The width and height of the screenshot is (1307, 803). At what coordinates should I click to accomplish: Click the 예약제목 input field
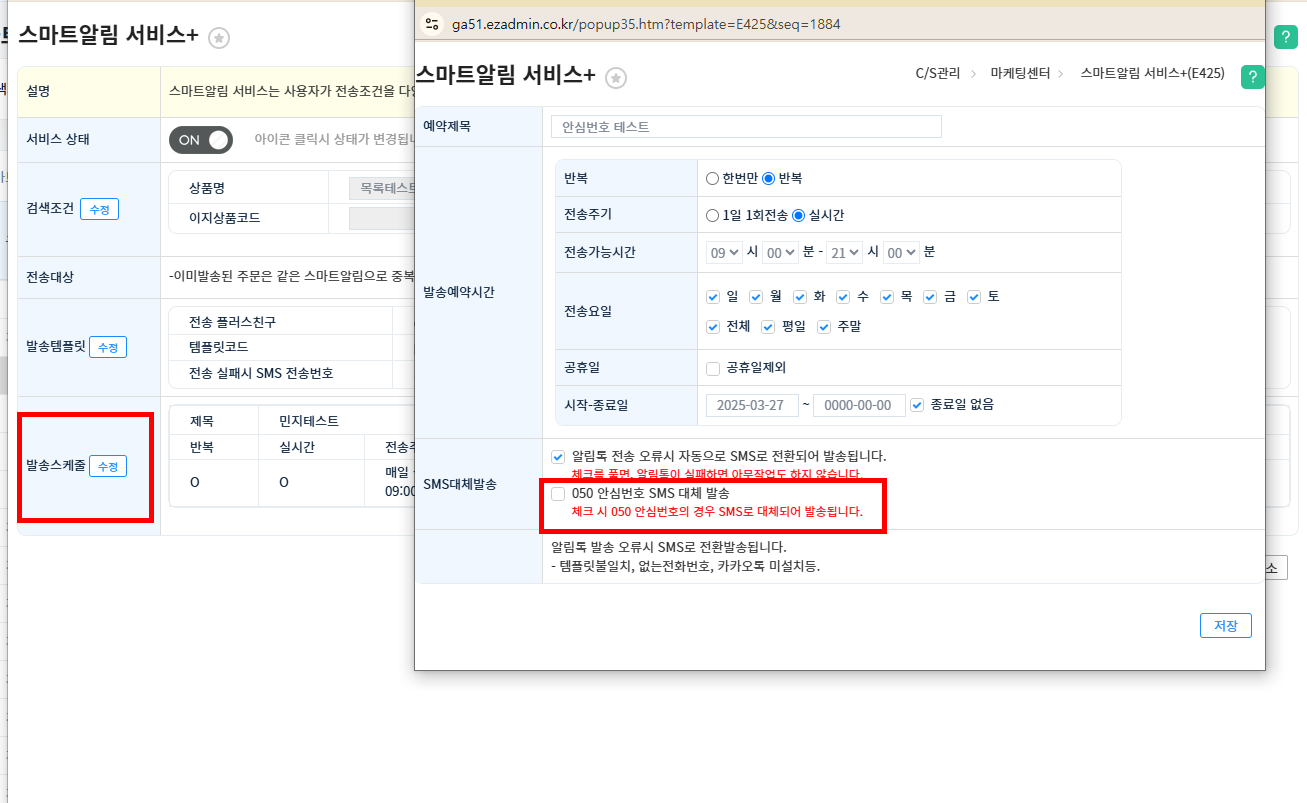(x=746, y=127)
